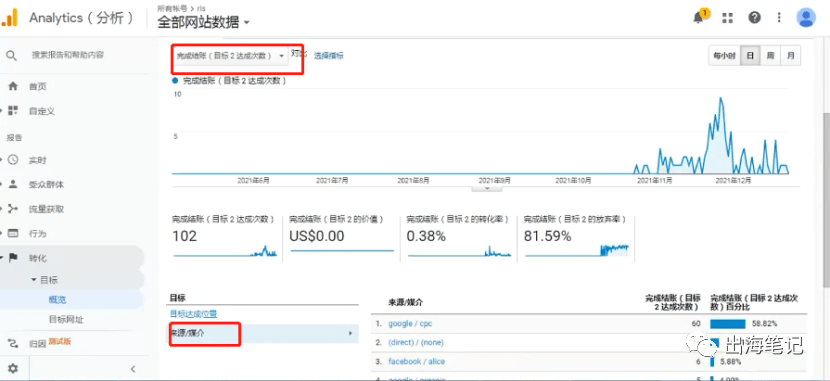The width and height of the screenshot is (830, 381).
Task: Open the user account avatar
Action: coord(806,17)
